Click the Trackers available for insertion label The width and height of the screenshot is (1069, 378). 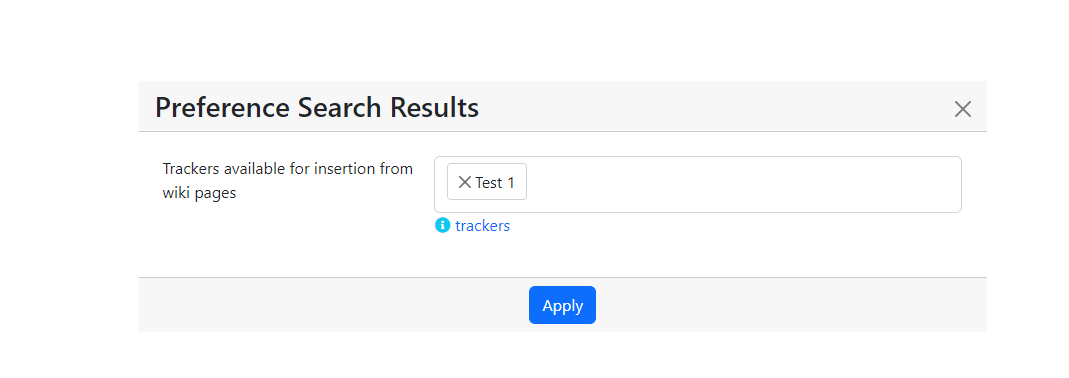(288, 181)
